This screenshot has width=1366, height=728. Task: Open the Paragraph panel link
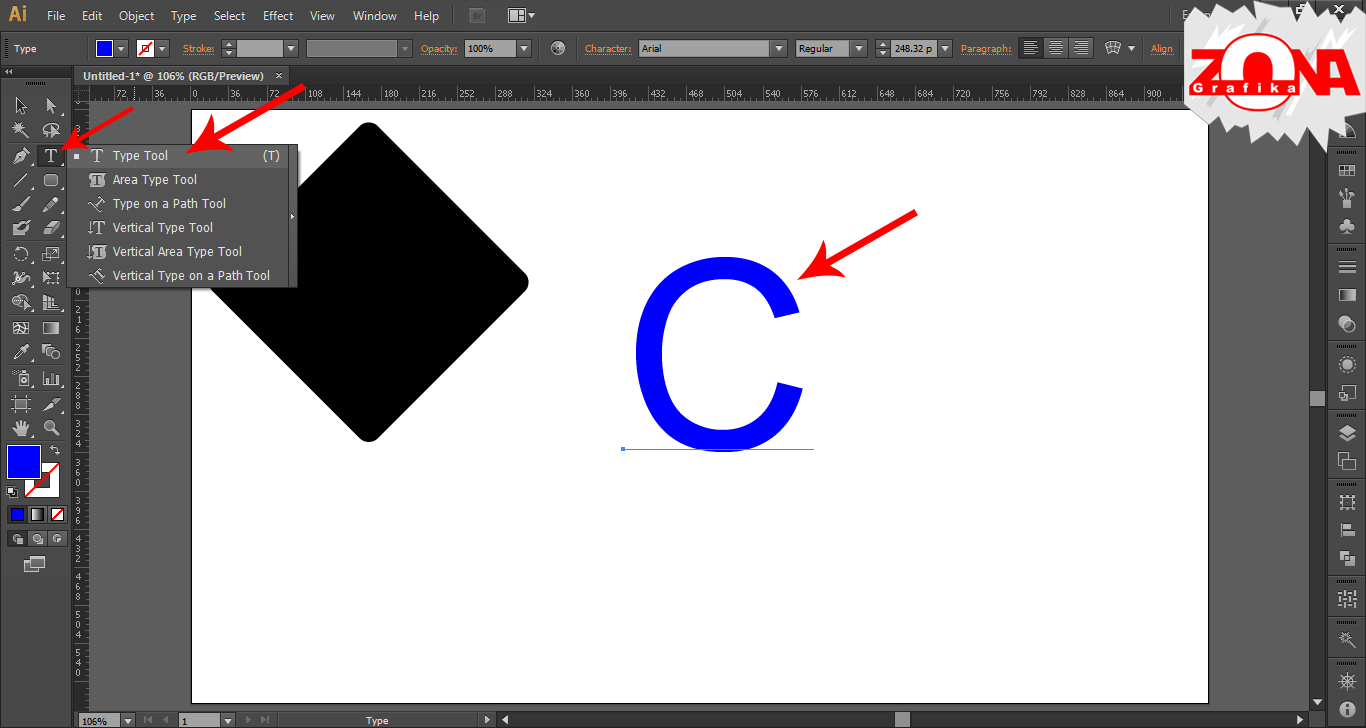986,48
